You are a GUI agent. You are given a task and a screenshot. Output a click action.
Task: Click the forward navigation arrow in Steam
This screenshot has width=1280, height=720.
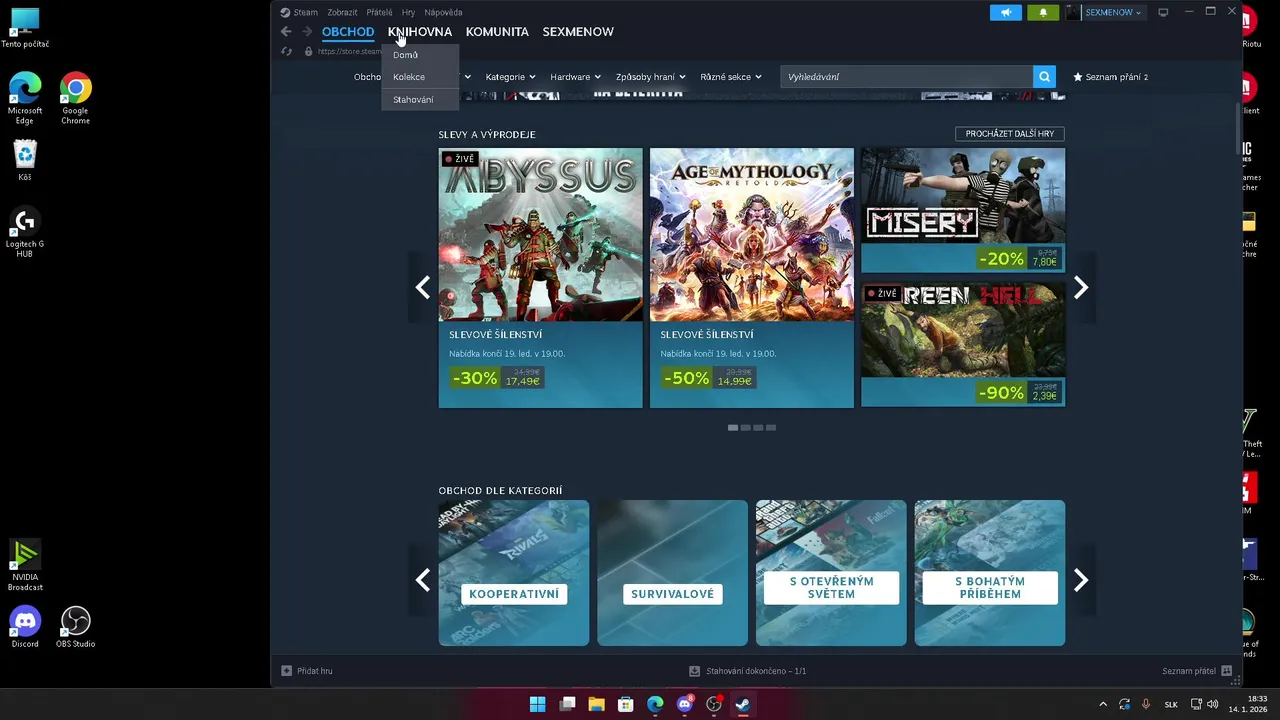(307, 32)
